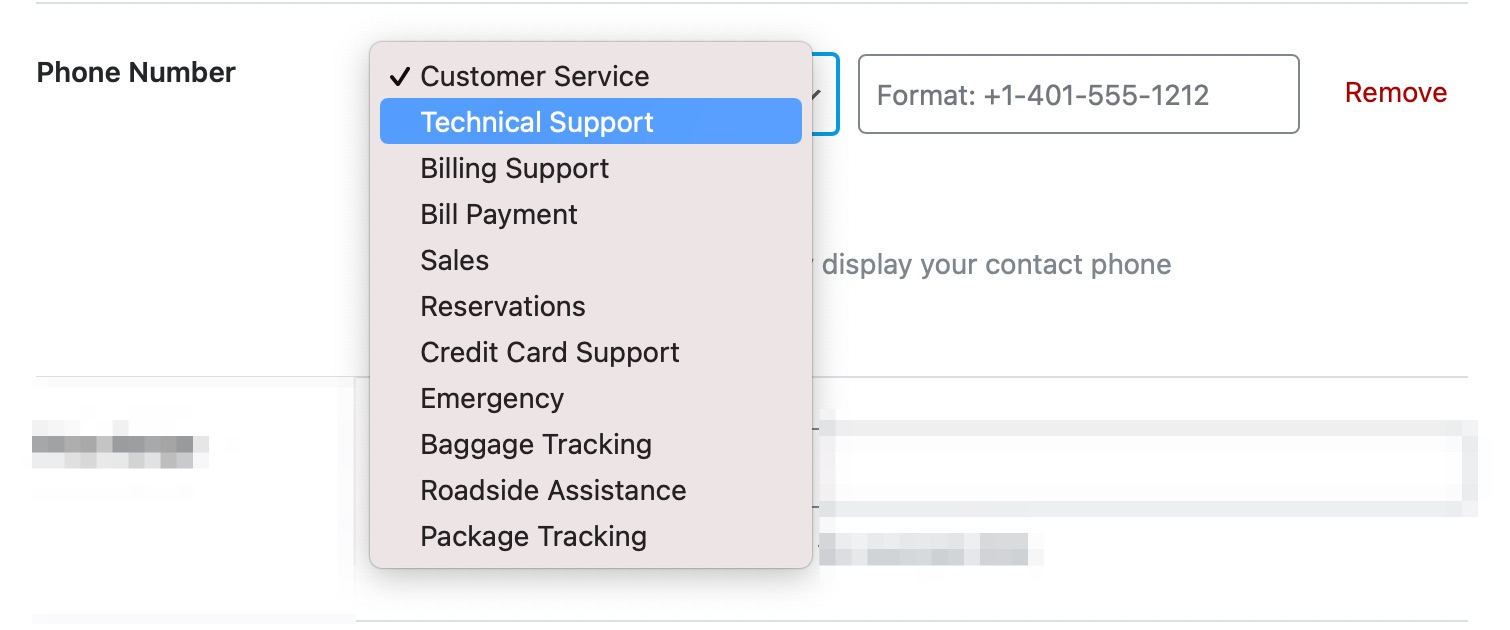Screen dimensions: 1510x630
Task: Click the phone type dropdown arrow
Action: point(818,94)
